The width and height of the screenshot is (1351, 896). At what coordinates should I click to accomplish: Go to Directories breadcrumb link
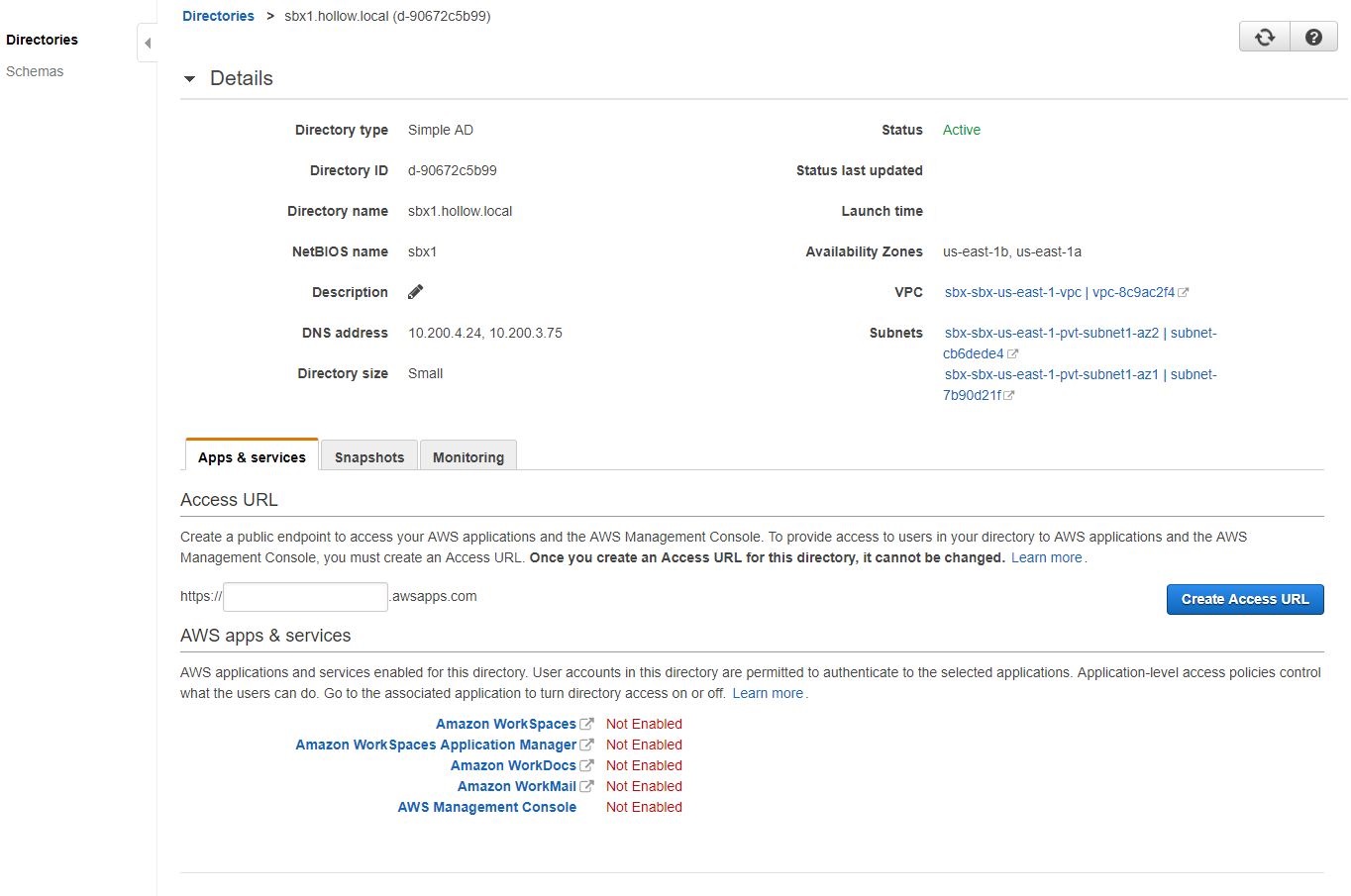[218, 16]
